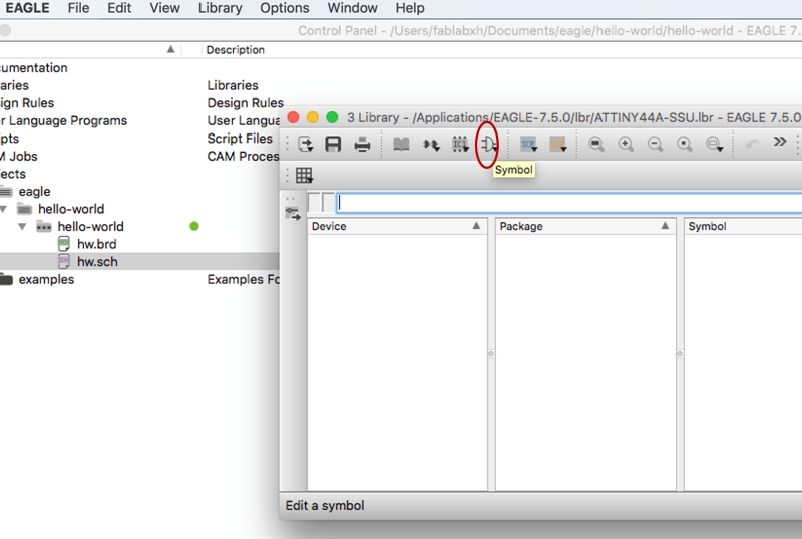Open the File menu

[78, 8]
